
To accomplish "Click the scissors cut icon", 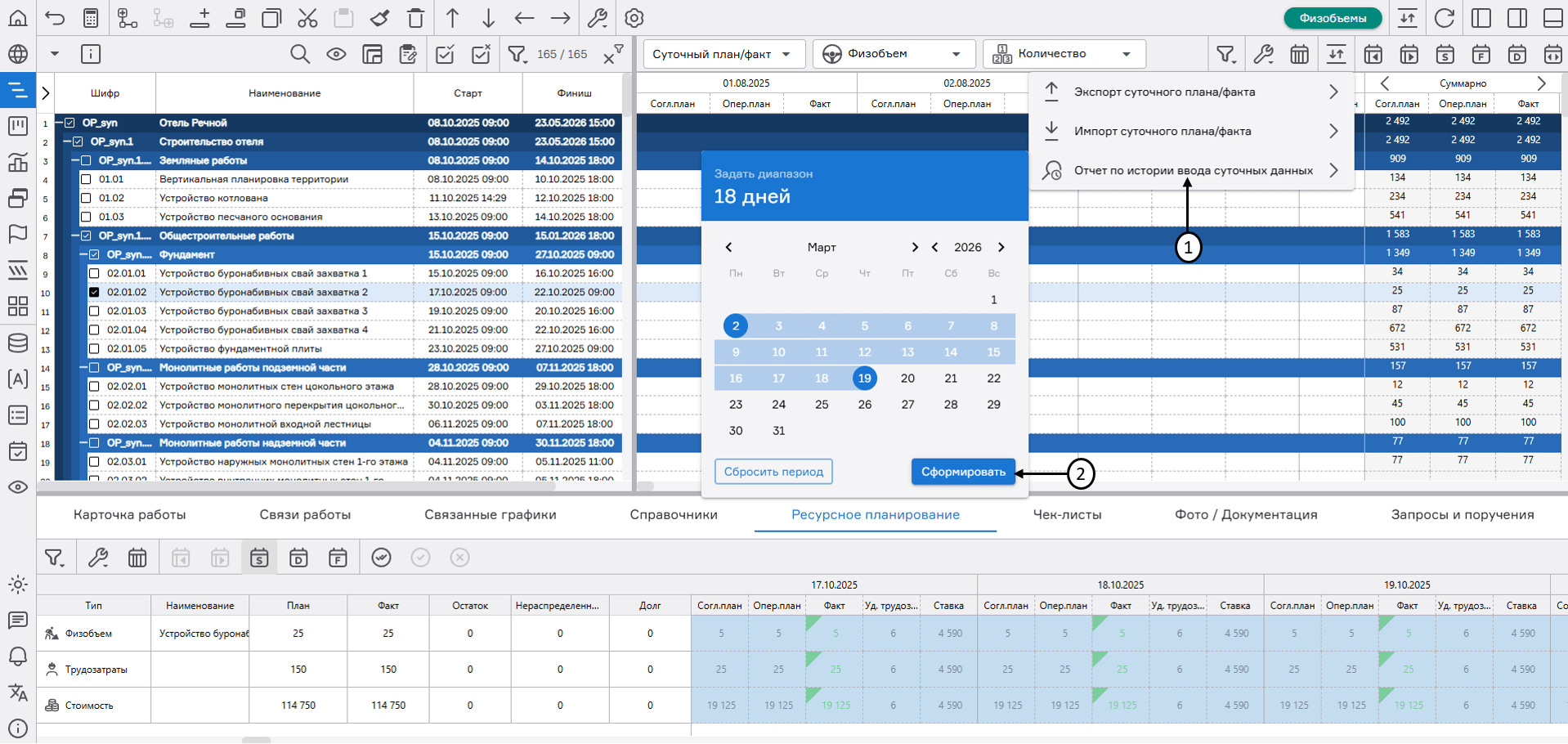I will click(x=307, y=18).
